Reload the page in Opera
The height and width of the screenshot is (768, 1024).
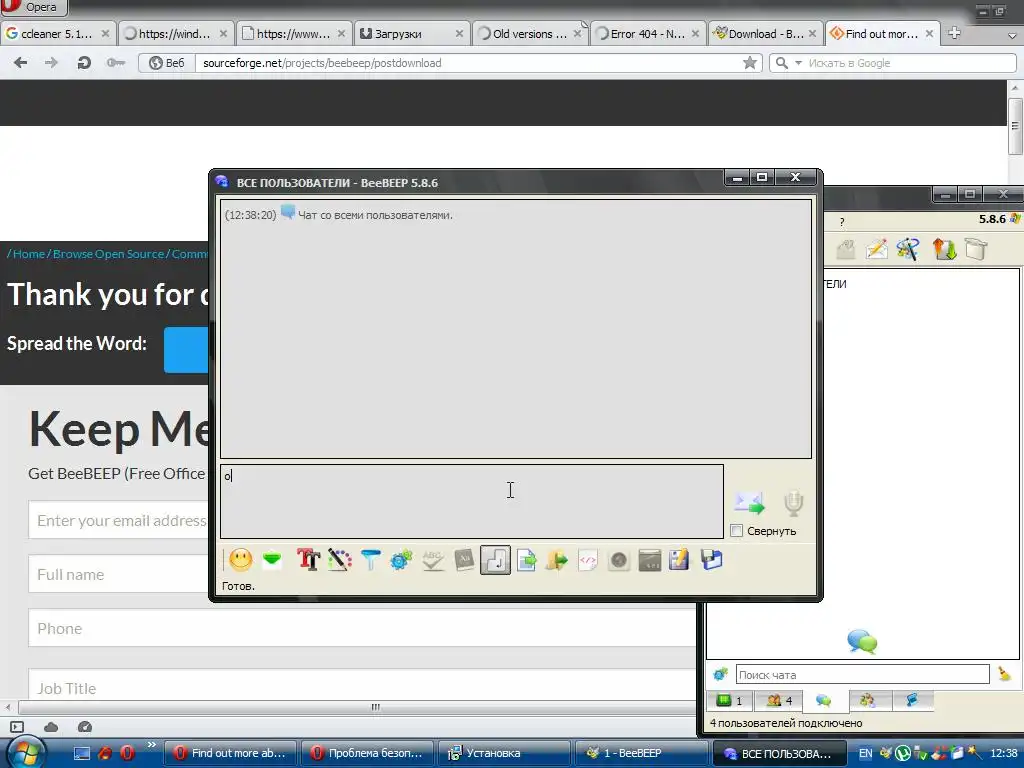[84, 63]
